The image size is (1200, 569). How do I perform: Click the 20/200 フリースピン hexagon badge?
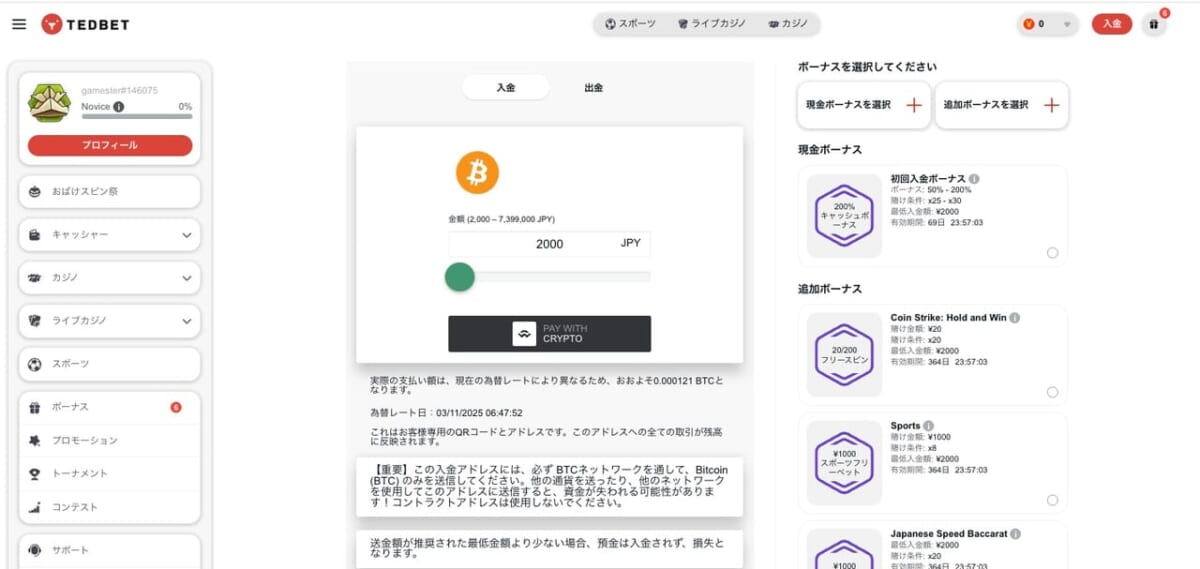click(x=845, y=355)
